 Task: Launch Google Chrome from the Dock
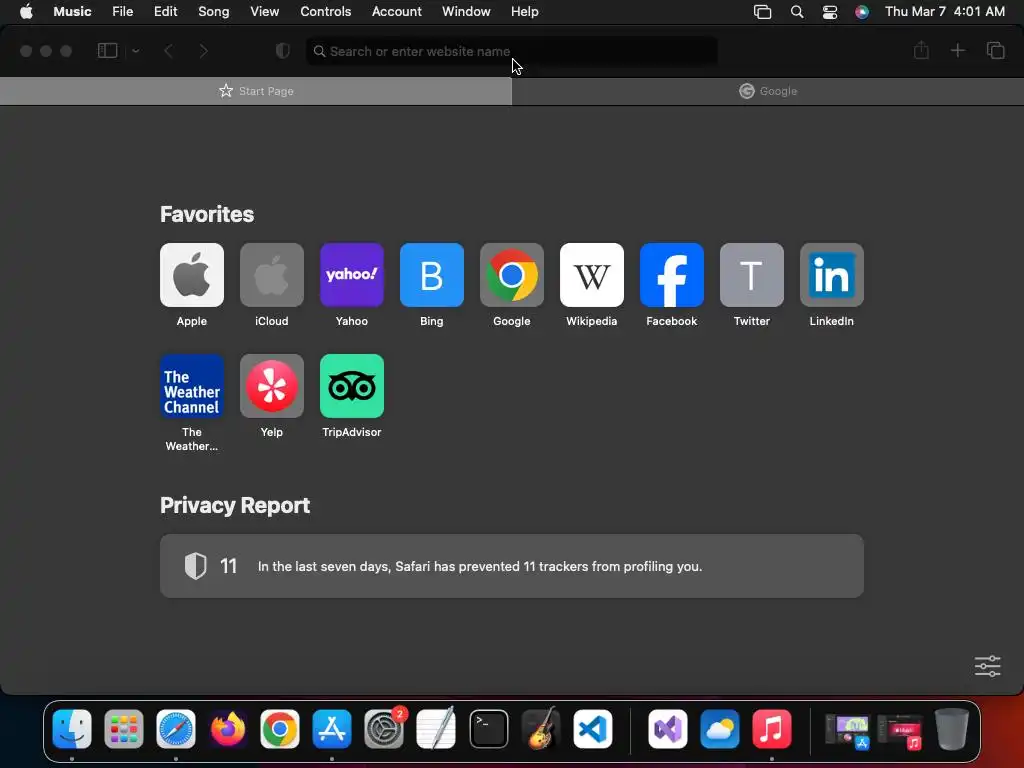(x=280, y=729)
